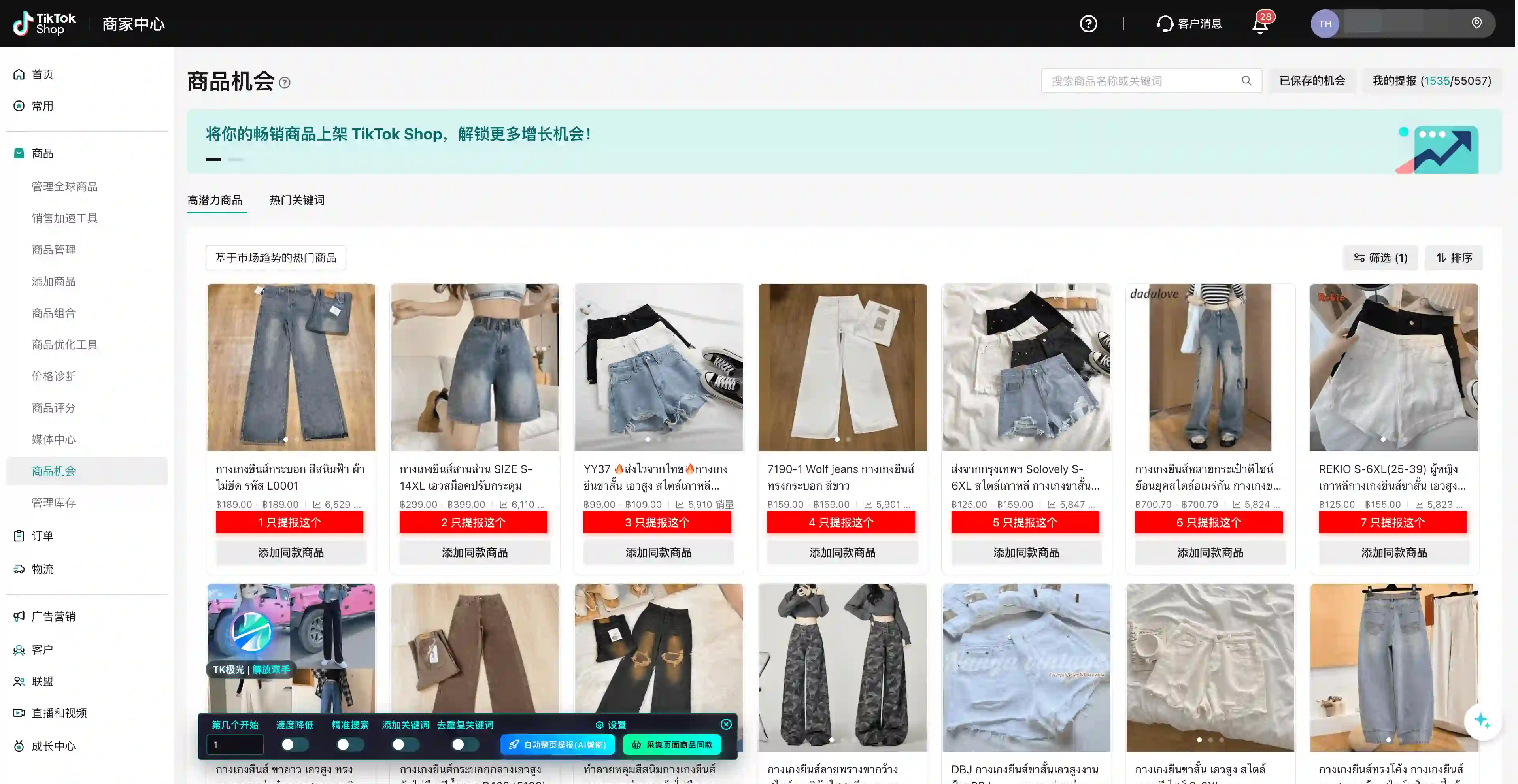Click the location pin icon in header
Viewport: 1518px width, 784px height.
pos(1476,23)
